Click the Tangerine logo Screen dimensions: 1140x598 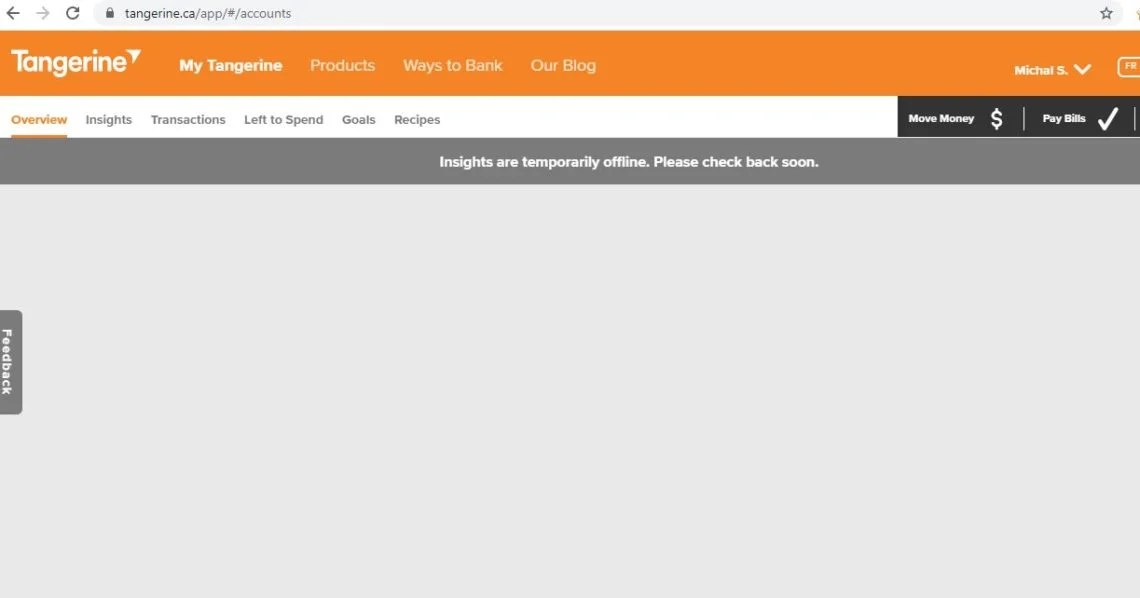75,62
